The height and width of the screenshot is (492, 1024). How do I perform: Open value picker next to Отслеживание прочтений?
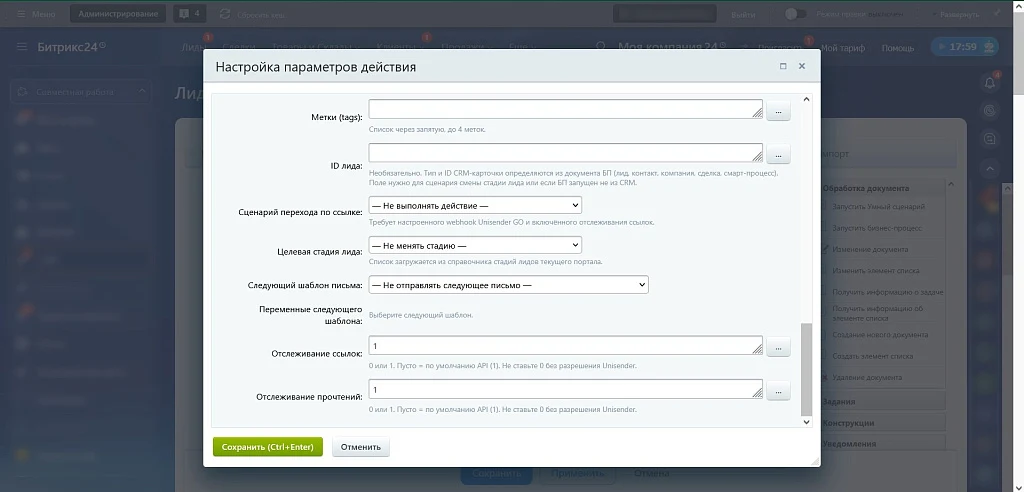(778, 391)
